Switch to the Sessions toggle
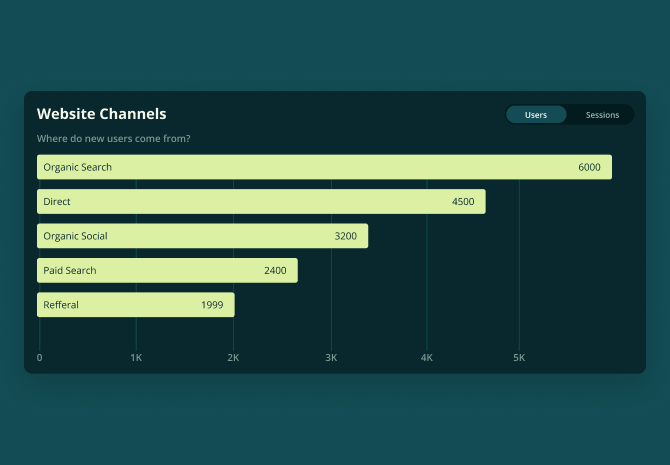This screenshot has height=465, width=670. [x=602, y=115]
